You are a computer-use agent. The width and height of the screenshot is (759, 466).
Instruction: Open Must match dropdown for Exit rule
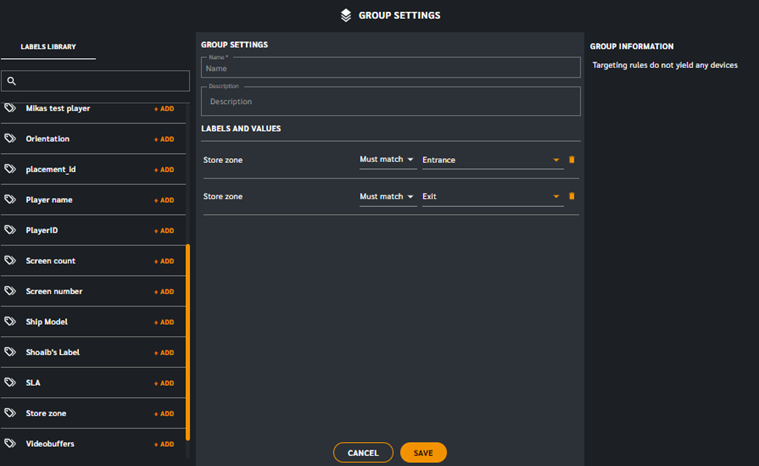[x=387, y=196]
